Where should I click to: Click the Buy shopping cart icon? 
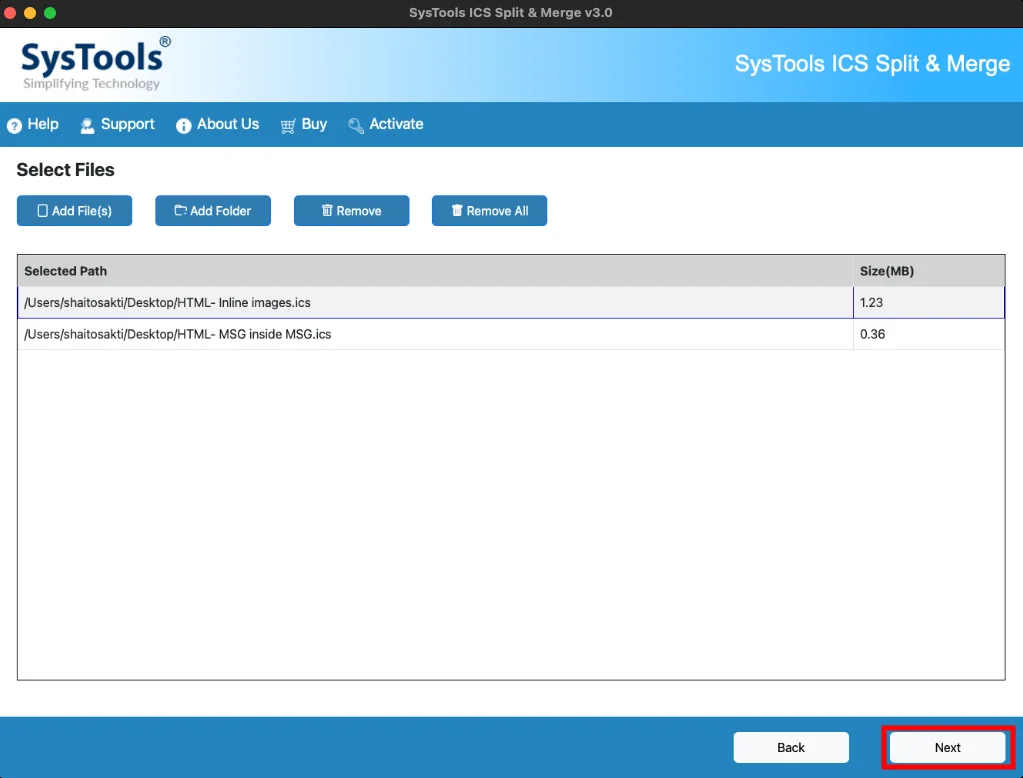(x=288, y=125)
